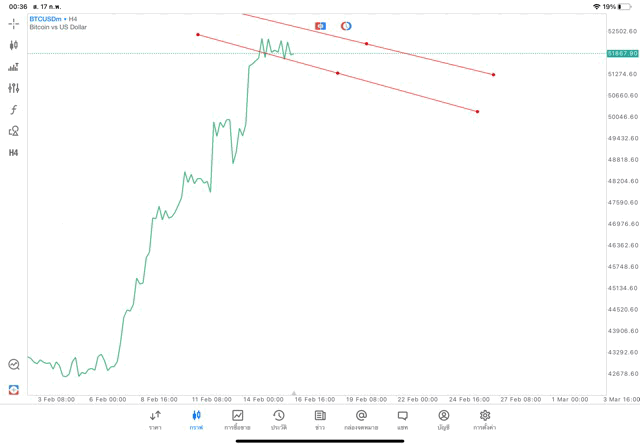Viewport: 640px width, 447px height.
Task: Open the H4 timeframe selector
Action: 14,153
